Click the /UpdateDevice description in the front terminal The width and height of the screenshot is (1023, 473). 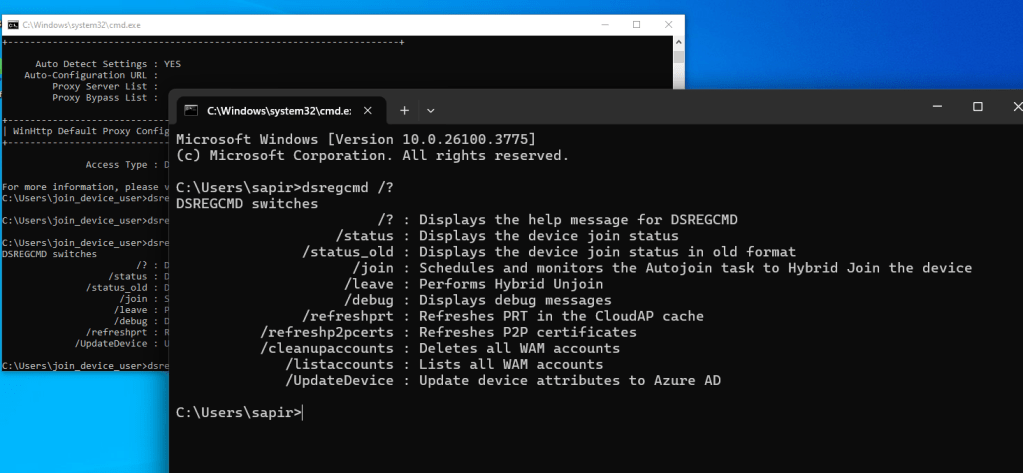569,380
